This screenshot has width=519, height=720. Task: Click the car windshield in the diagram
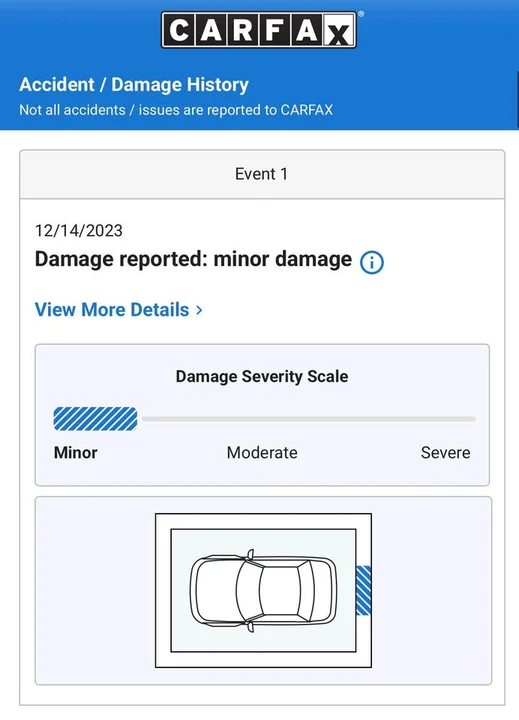pos(251,591)
